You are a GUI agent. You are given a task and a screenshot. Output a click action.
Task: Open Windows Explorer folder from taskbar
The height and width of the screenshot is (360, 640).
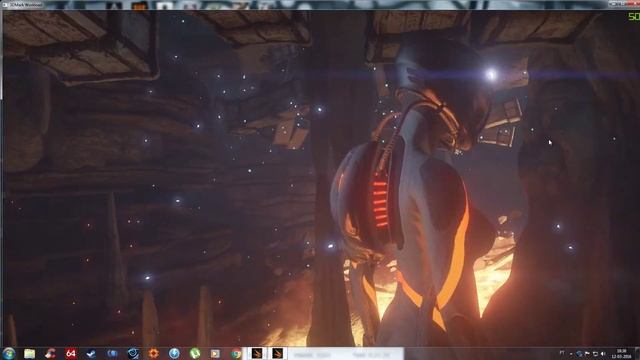[x=29, y=353]
